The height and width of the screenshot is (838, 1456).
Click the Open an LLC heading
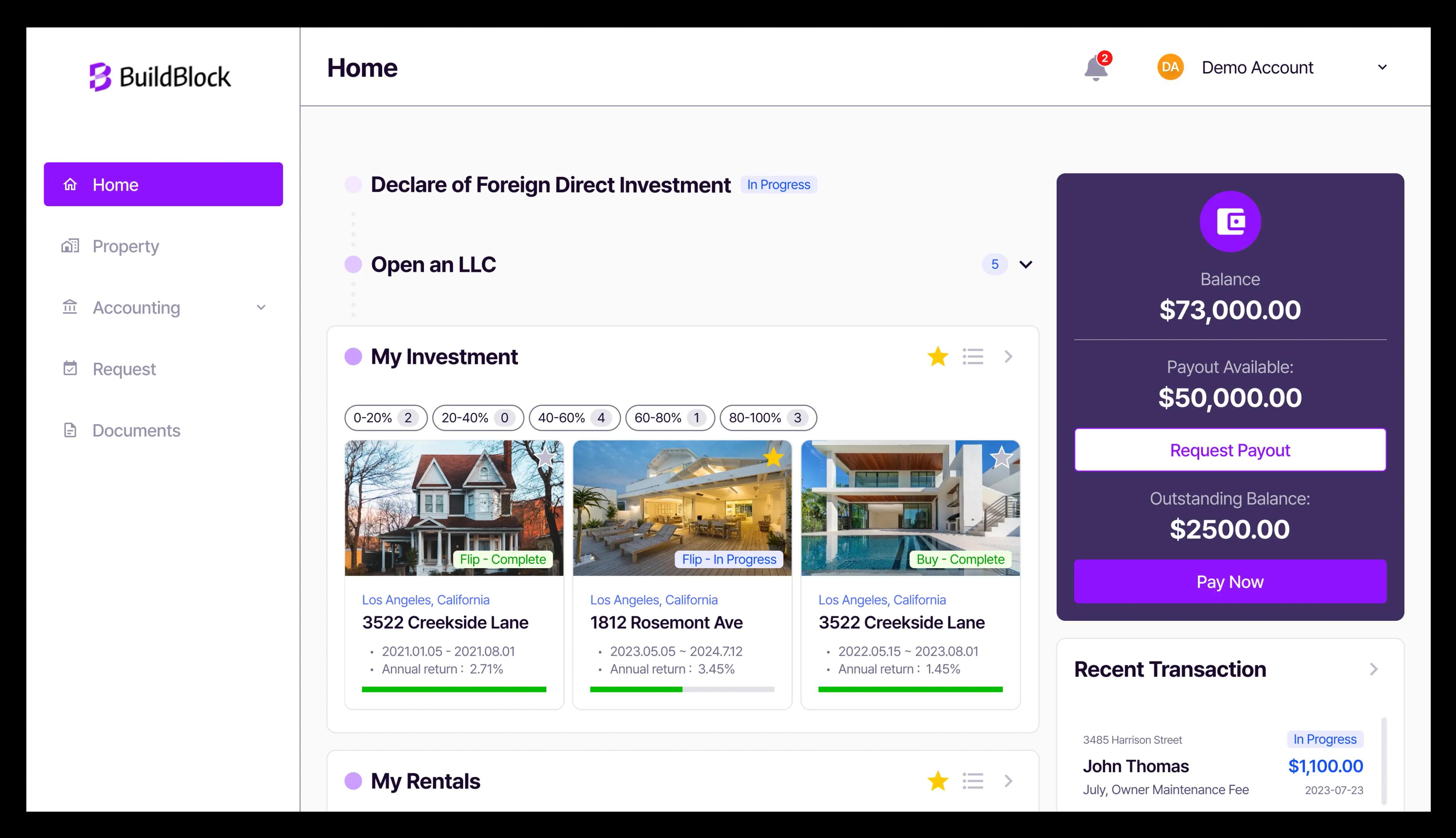click(x=433, y=264)
